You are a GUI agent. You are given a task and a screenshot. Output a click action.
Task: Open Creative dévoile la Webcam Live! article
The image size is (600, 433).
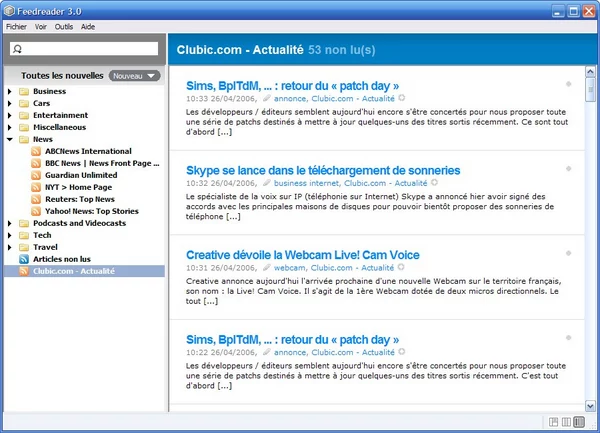tap(303, 255)
